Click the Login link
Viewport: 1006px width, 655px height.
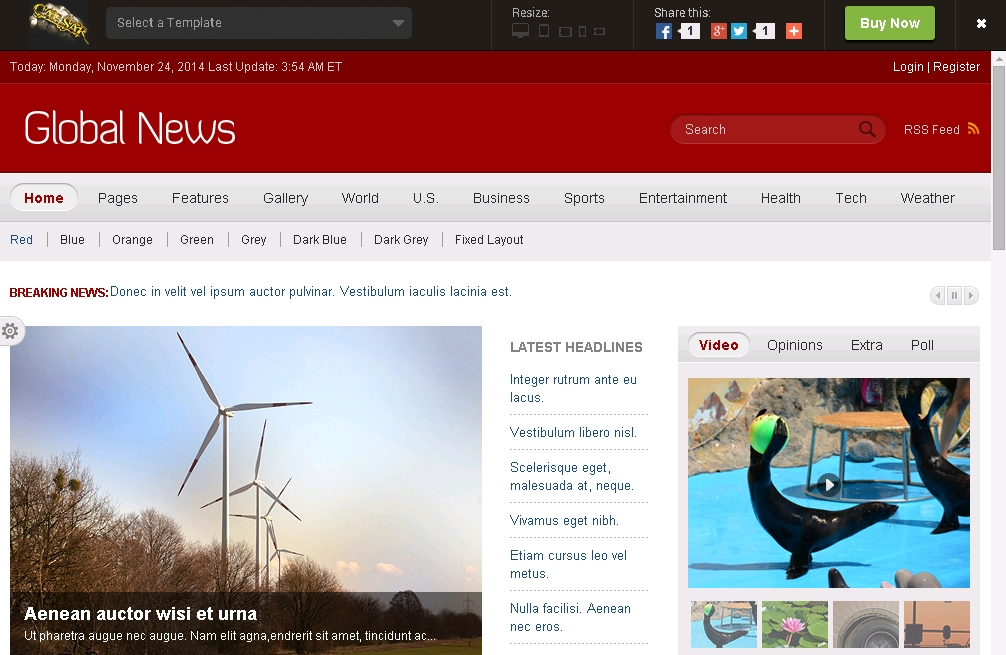click(908, 67)
